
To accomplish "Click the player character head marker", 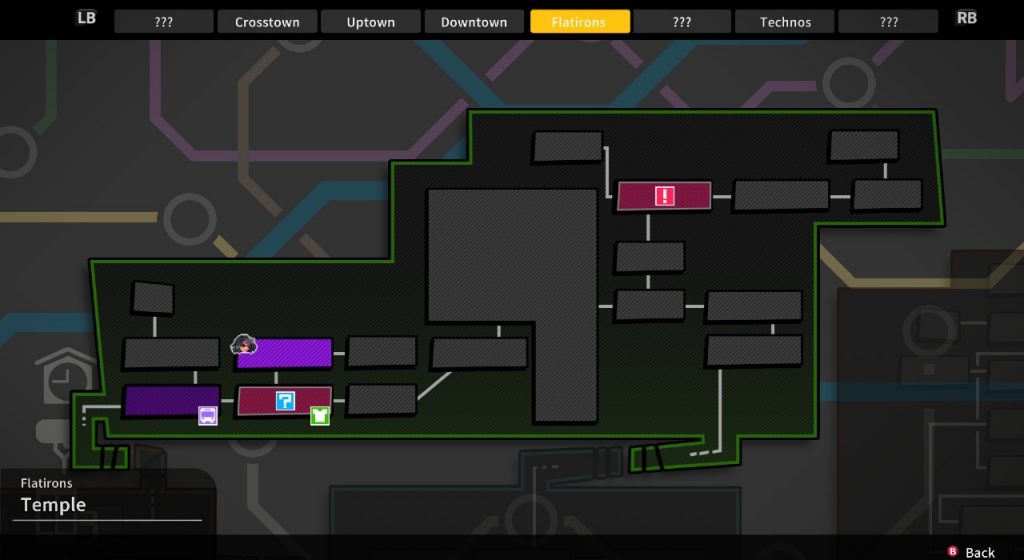I will pos(244,344).
